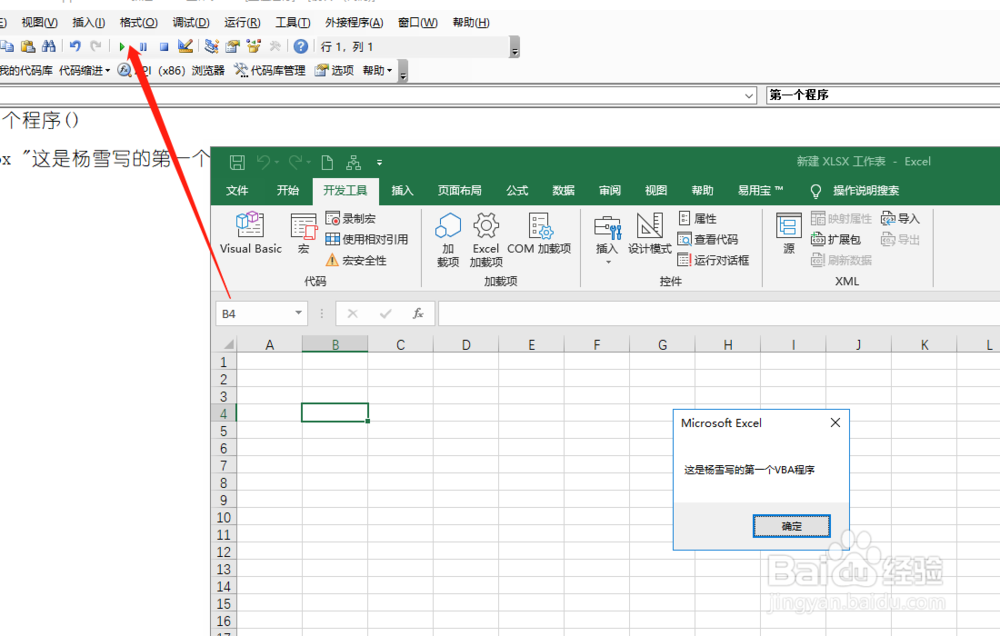This screenshot has width=1000, height=636.
Task: Click 属性 in Controls group
Action: coord(698,219)
